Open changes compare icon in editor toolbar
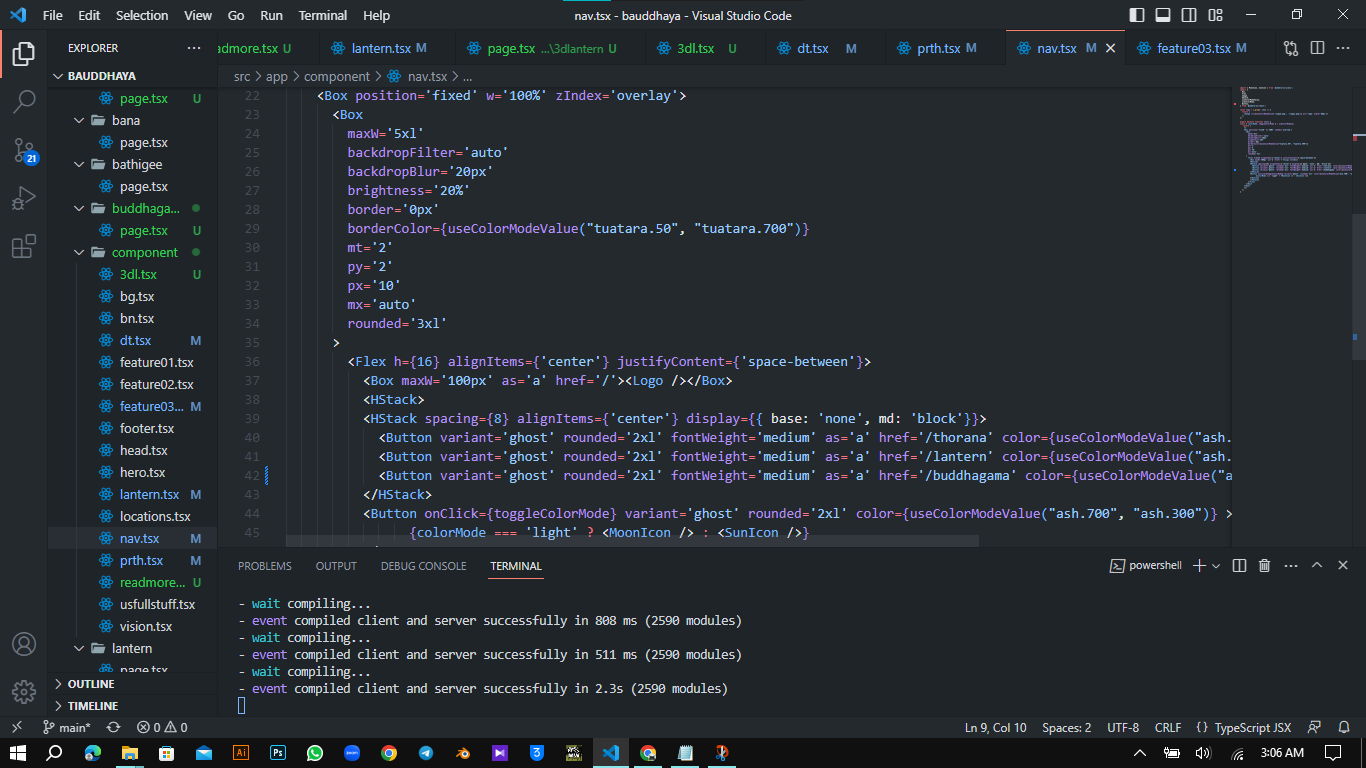 (x=1291, y=48)
